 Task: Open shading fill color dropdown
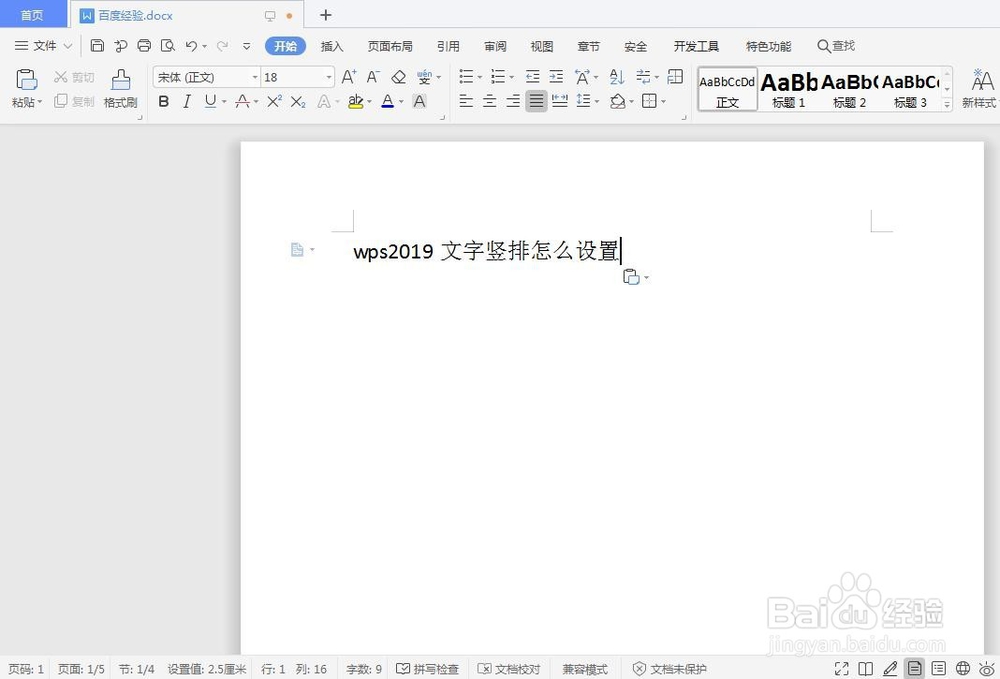pos(631,102)
